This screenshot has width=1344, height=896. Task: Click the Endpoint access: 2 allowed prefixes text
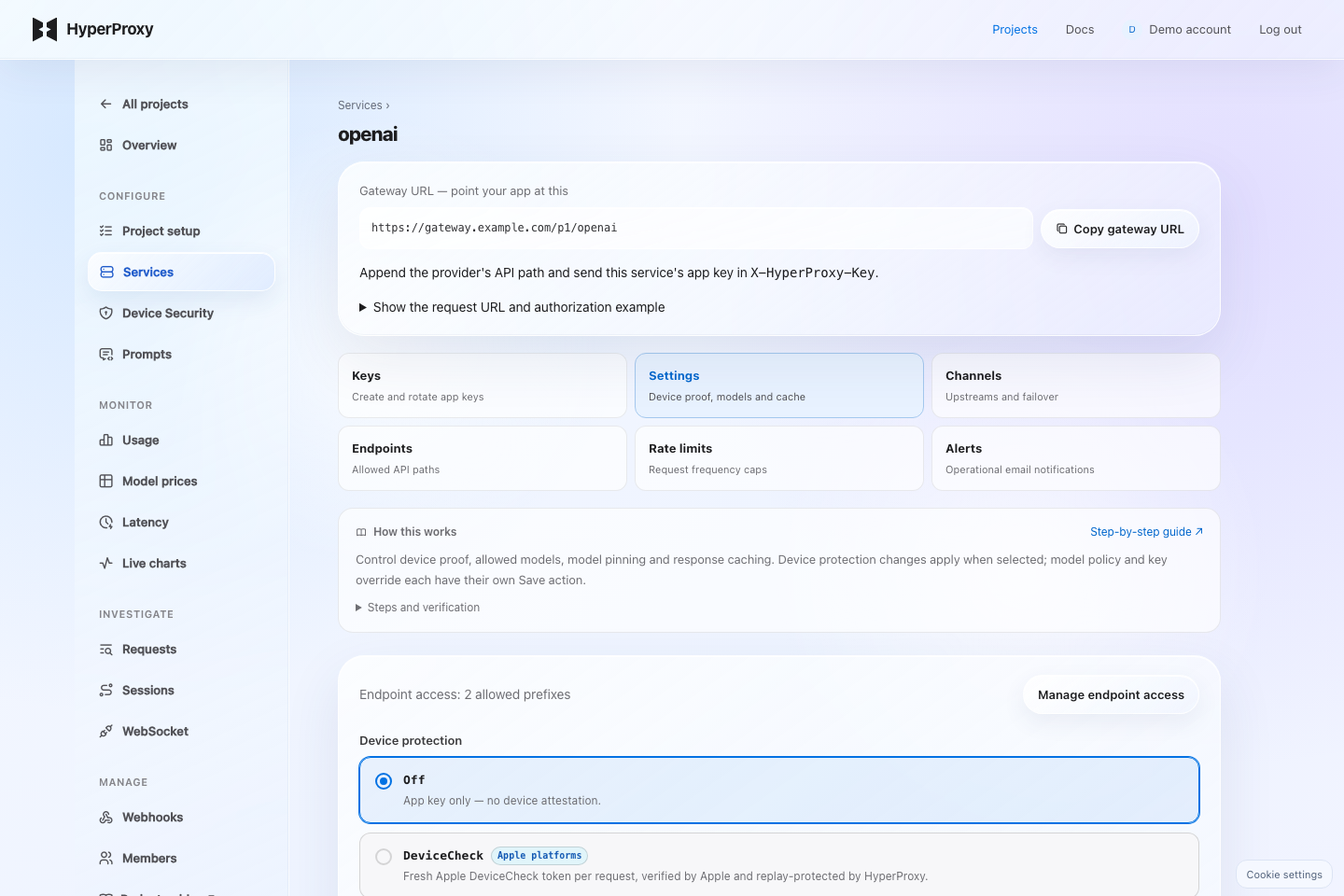pos(465,695)
